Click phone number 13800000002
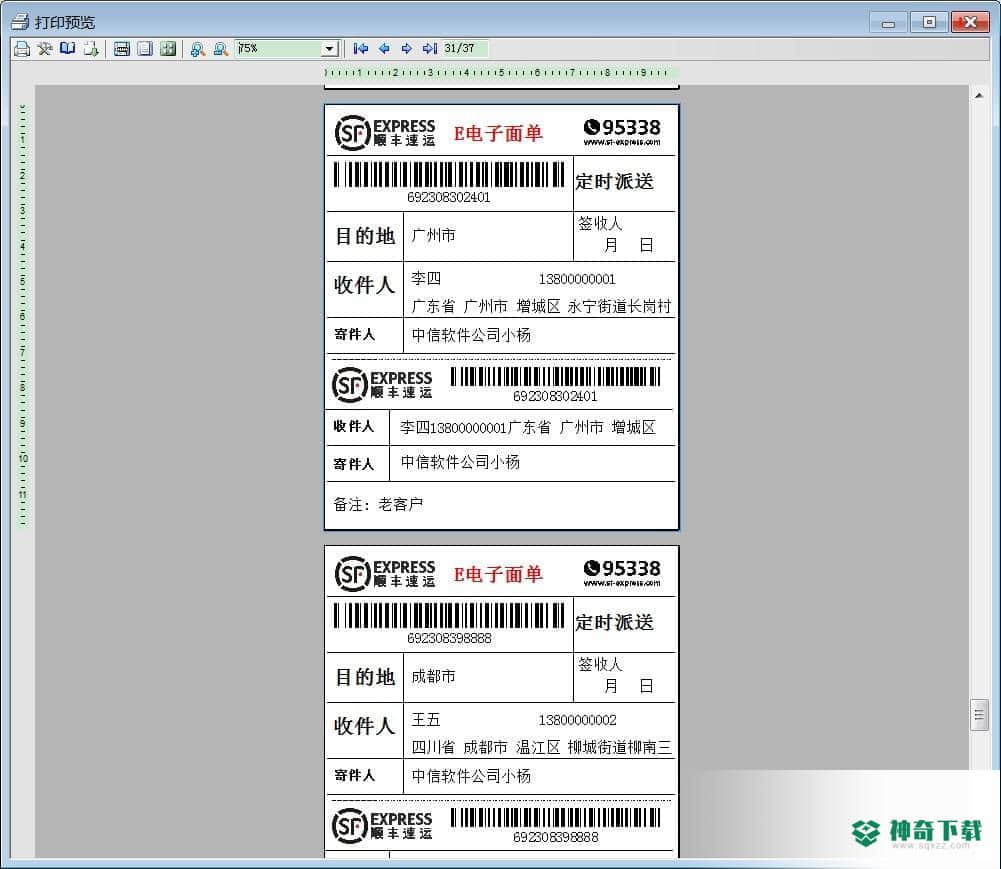 point(578,720)
